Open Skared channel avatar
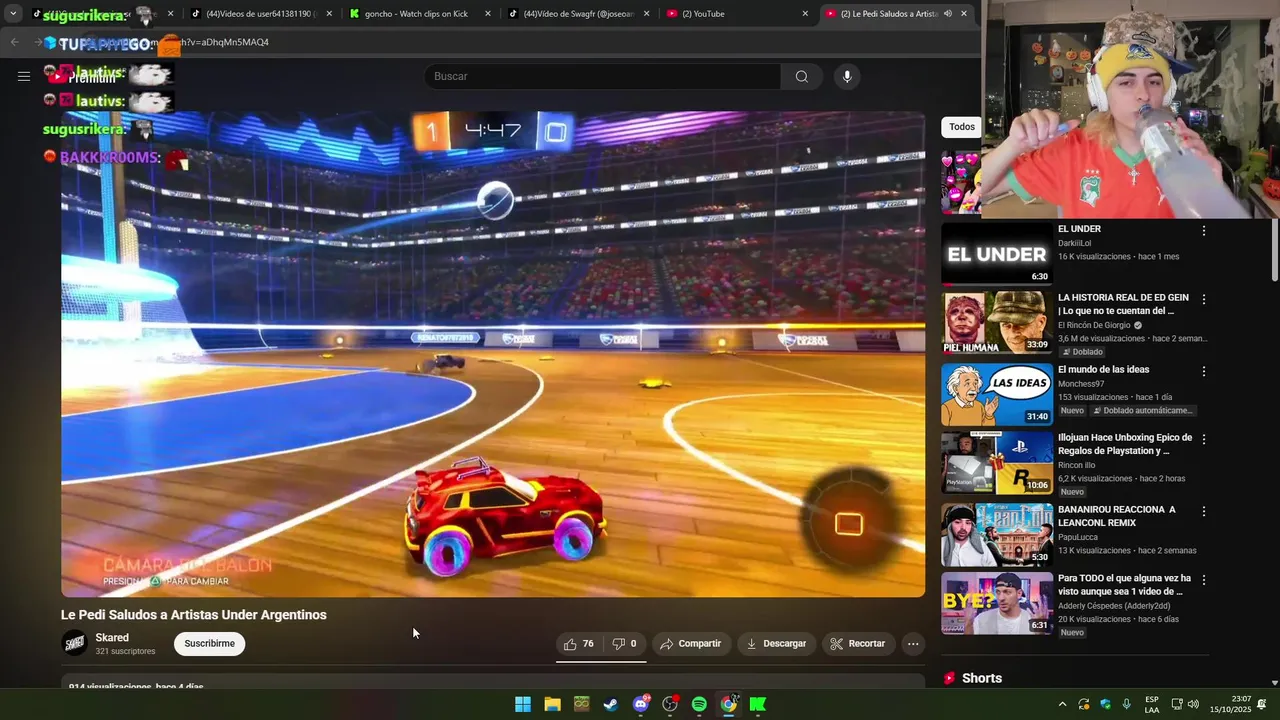Image resolution: width=1280 pixels, height=720 pixels. click(x=75, y=643)
